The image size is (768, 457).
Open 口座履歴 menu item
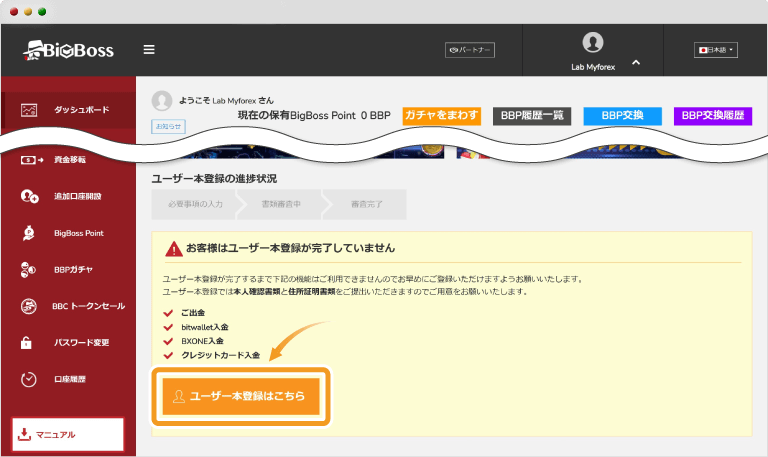69,379
